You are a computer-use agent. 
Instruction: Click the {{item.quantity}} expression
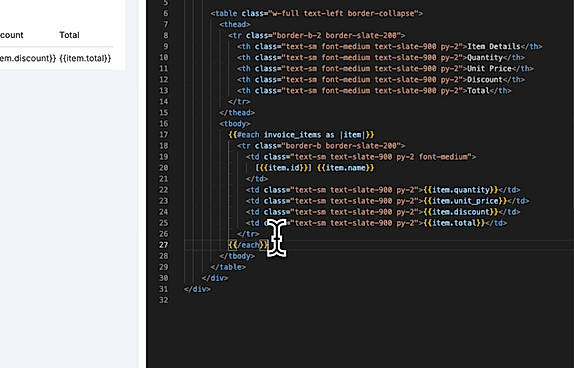(x=461, y=190)
